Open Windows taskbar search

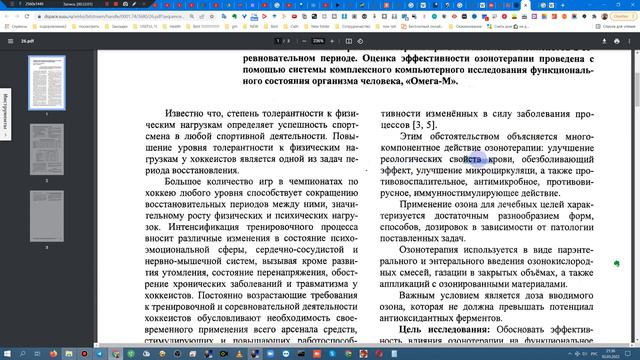tap(22, 353)
